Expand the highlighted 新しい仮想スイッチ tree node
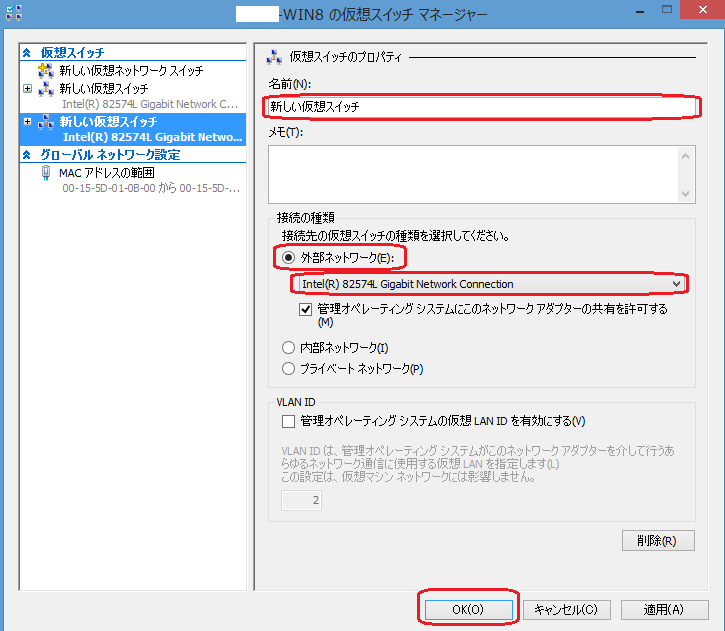This screenshot has width=725, height=631. click(x=28, y=122)
